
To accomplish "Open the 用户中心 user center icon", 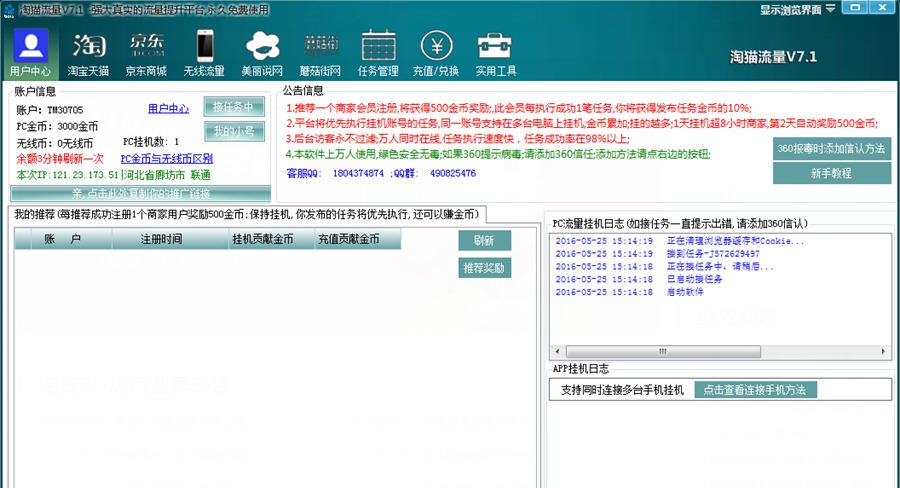I will tap(30, 53).
